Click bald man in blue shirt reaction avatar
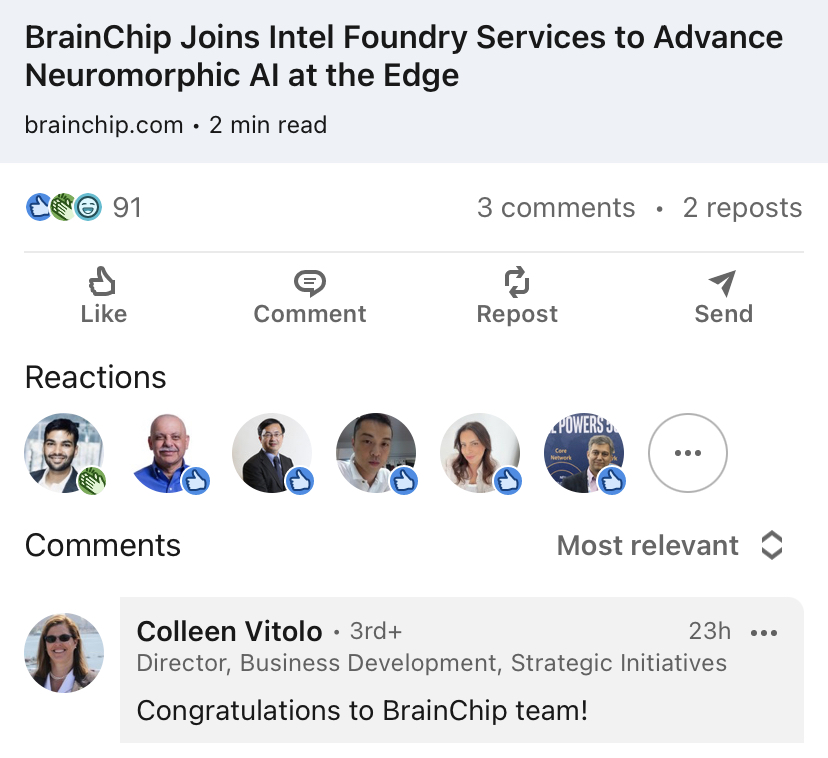 click(x=167, y=453)
